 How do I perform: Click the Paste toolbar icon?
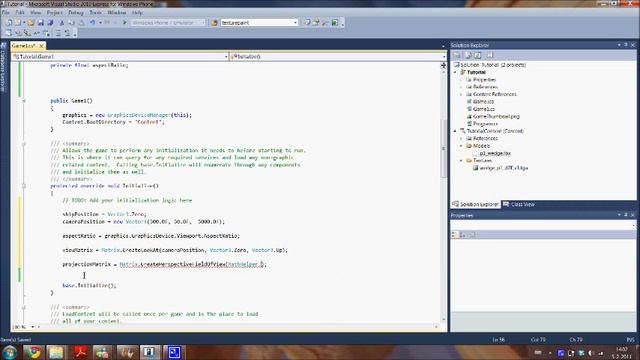[81, 23]
